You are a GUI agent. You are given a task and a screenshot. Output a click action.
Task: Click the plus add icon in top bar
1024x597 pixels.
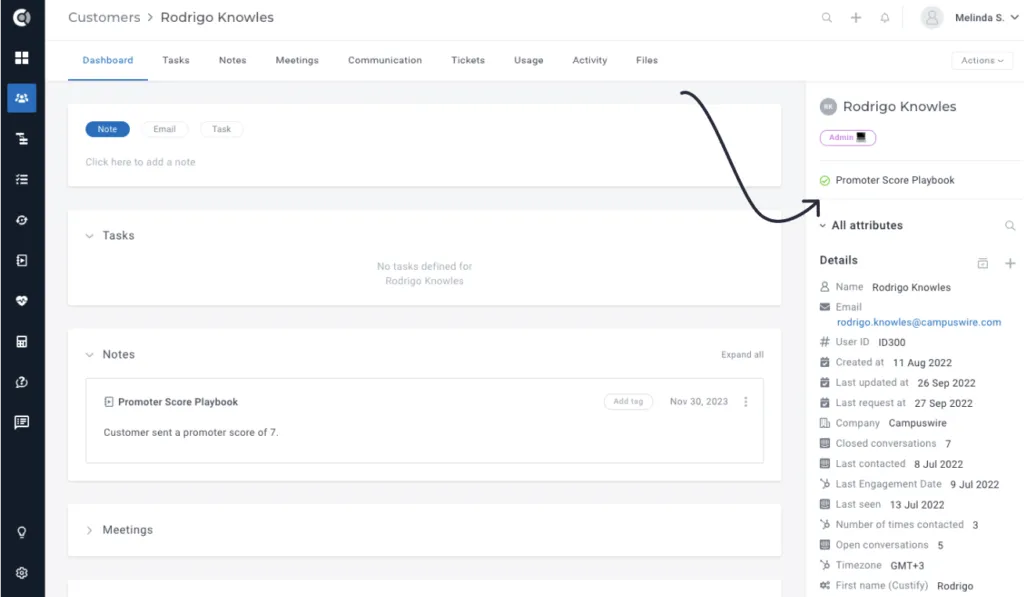[856, 18]
